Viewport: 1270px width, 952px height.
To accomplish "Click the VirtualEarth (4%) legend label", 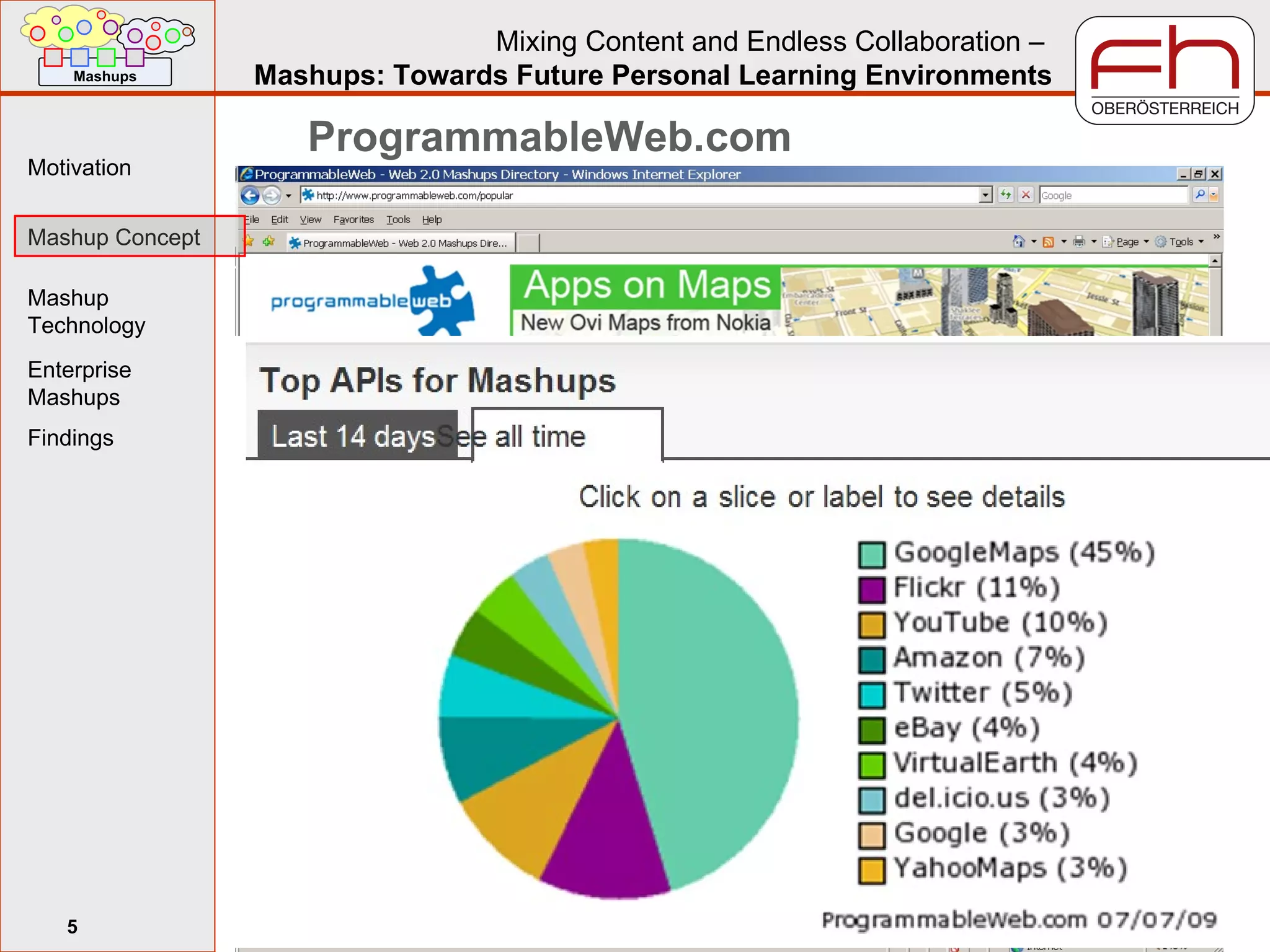I will pos(1016,763).
